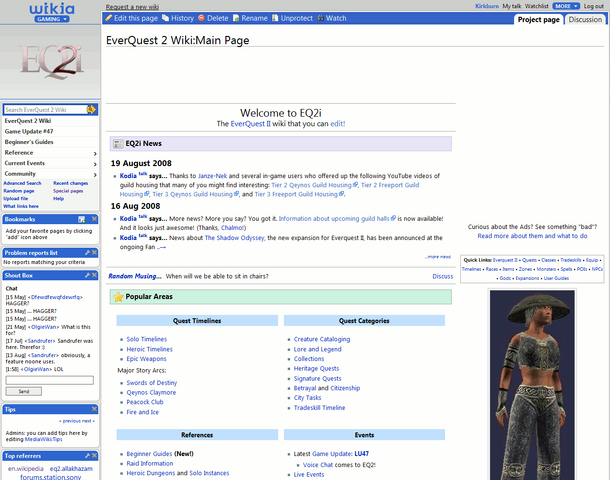This screenshot has width=610, height=480.
Task: Close the Shout Box widget
Action: point(94,275)
